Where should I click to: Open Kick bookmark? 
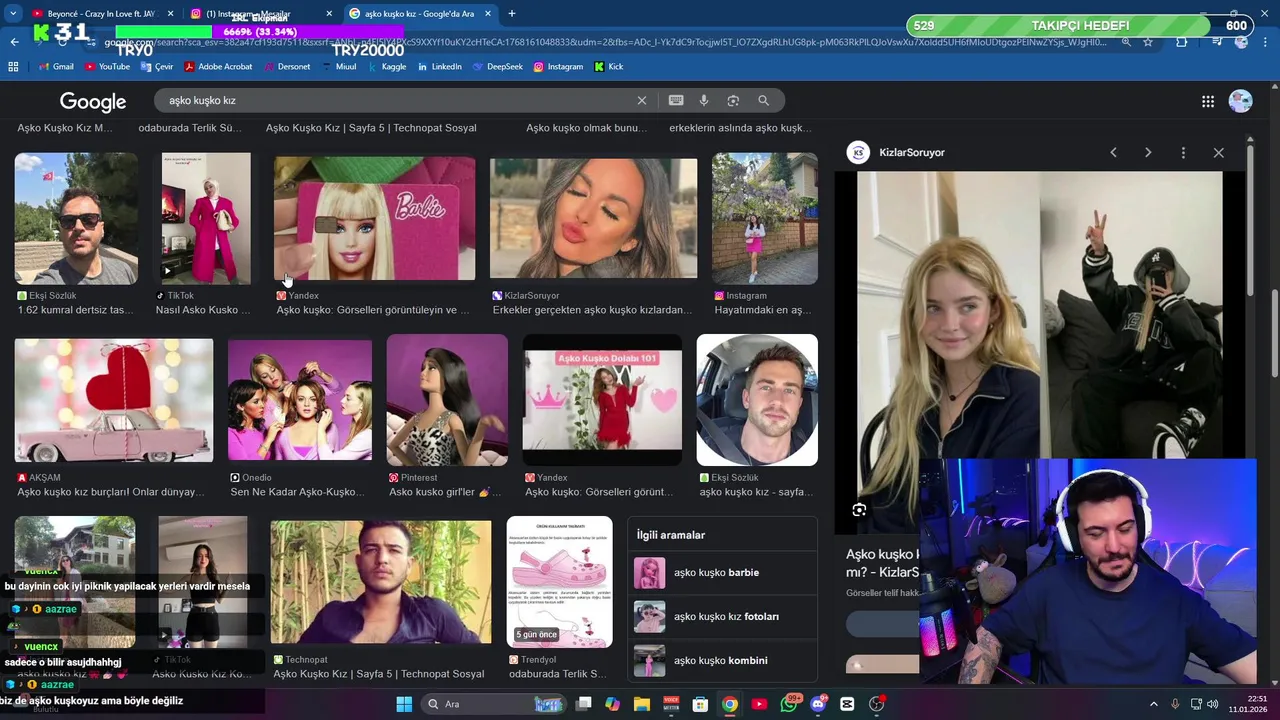[x=609, y=66]
